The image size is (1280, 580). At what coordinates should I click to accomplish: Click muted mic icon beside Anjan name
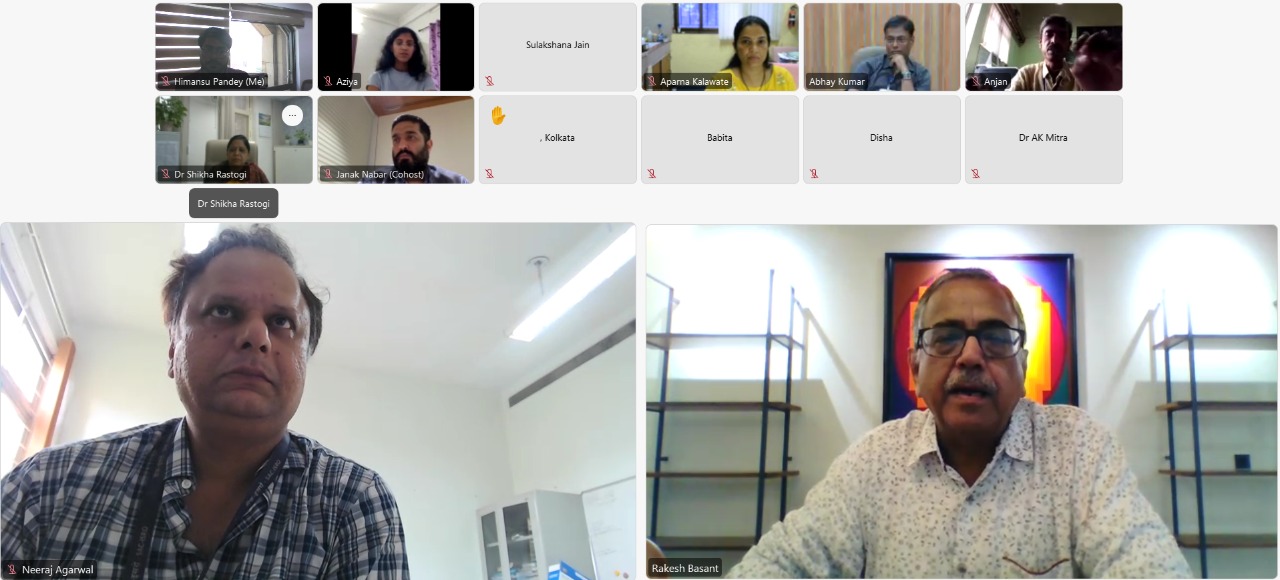[975, 81]
